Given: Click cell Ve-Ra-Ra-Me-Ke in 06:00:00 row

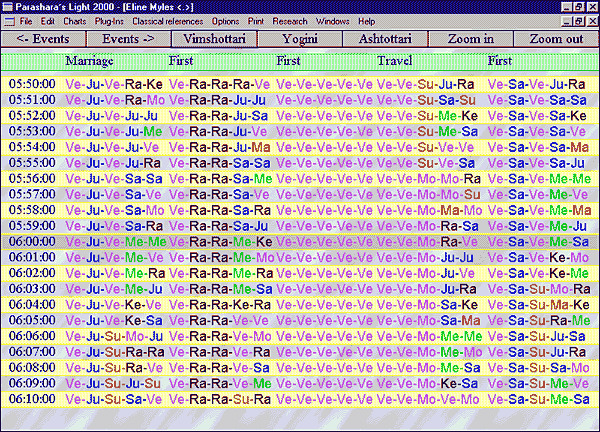Looking at the screenshot, I should coord(221,241).
